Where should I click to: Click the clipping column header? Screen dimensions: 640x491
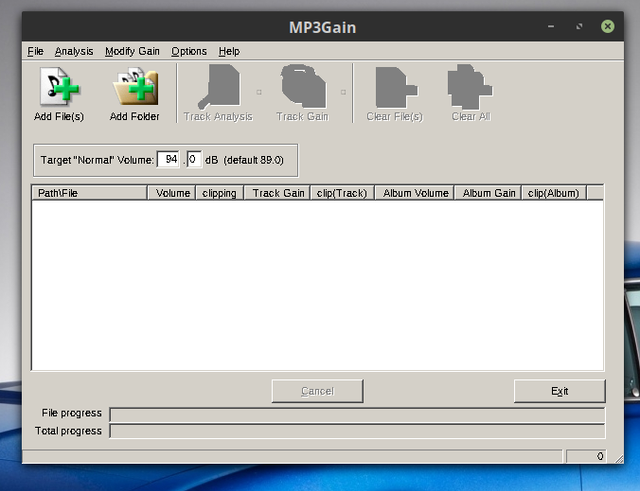click(x=220, y=193)
